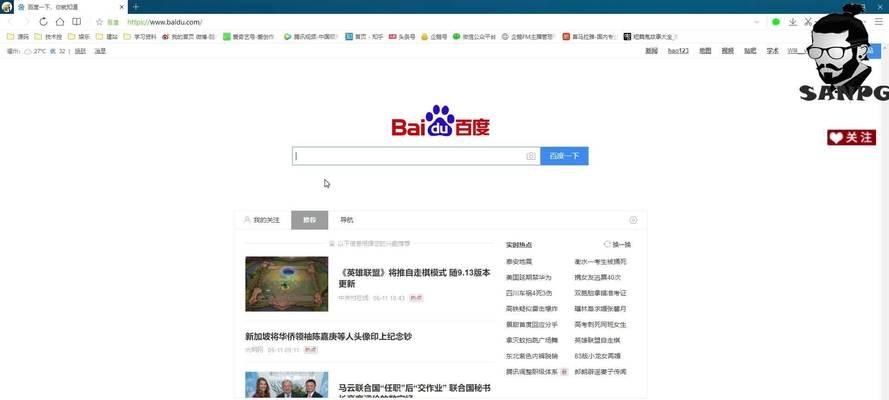This screenshot has width=889, height=400.
Task: Open the Himalaya 喜马拉雅 bookmark
Action: [x=589, y=37]
